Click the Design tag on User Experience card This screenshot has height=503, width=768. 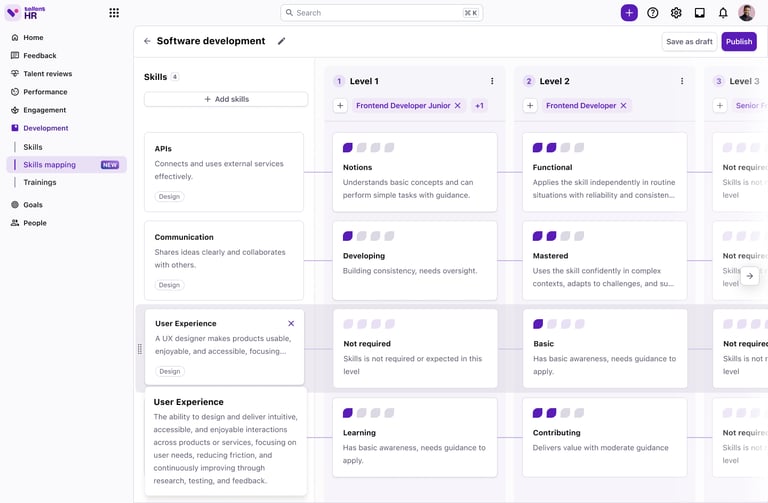170,371
